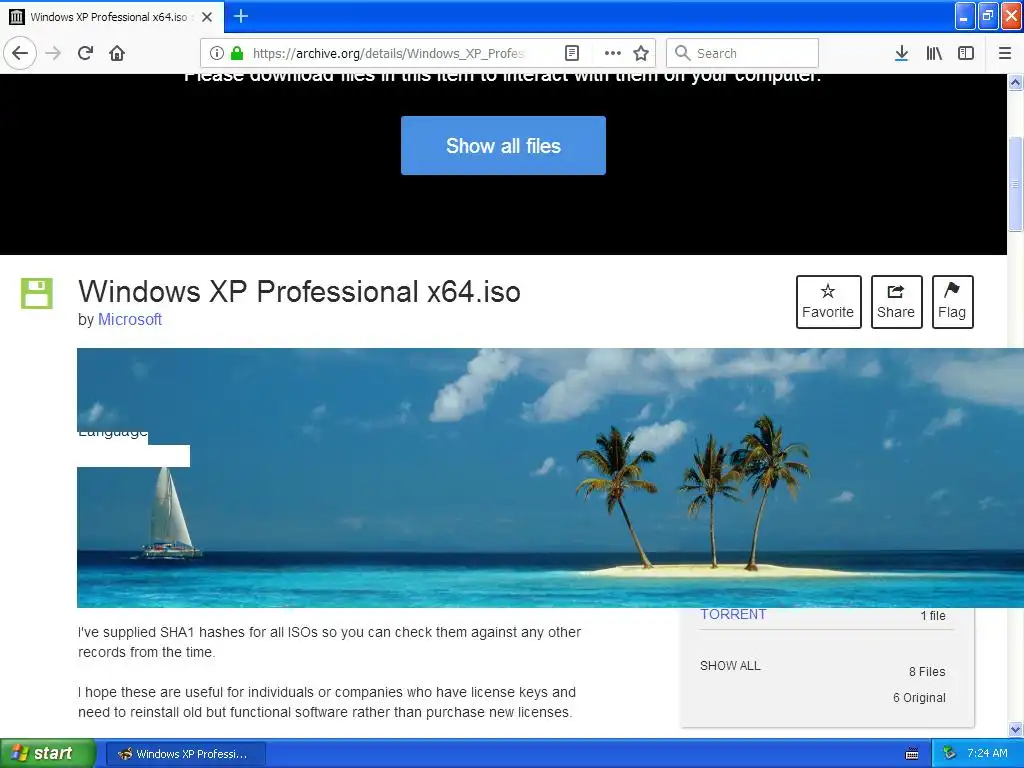Image resolution: width=1024 pixels, height=768 pixels.
Task: Click the vertical scrollbar thumb
Action: coord(1015,184)
